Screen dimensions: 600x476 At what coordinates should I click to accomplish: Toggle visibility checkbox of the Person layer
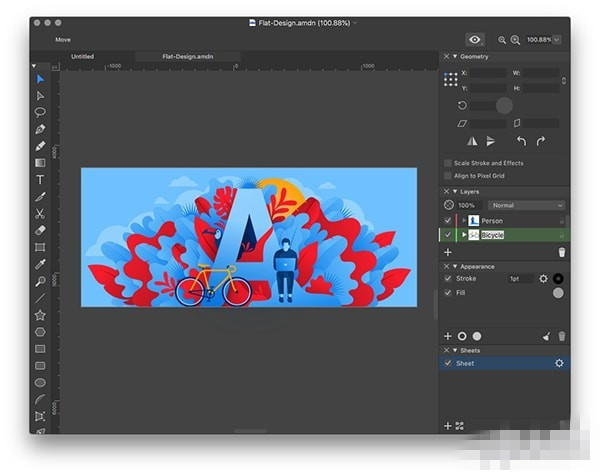click(x=447, y=220)
